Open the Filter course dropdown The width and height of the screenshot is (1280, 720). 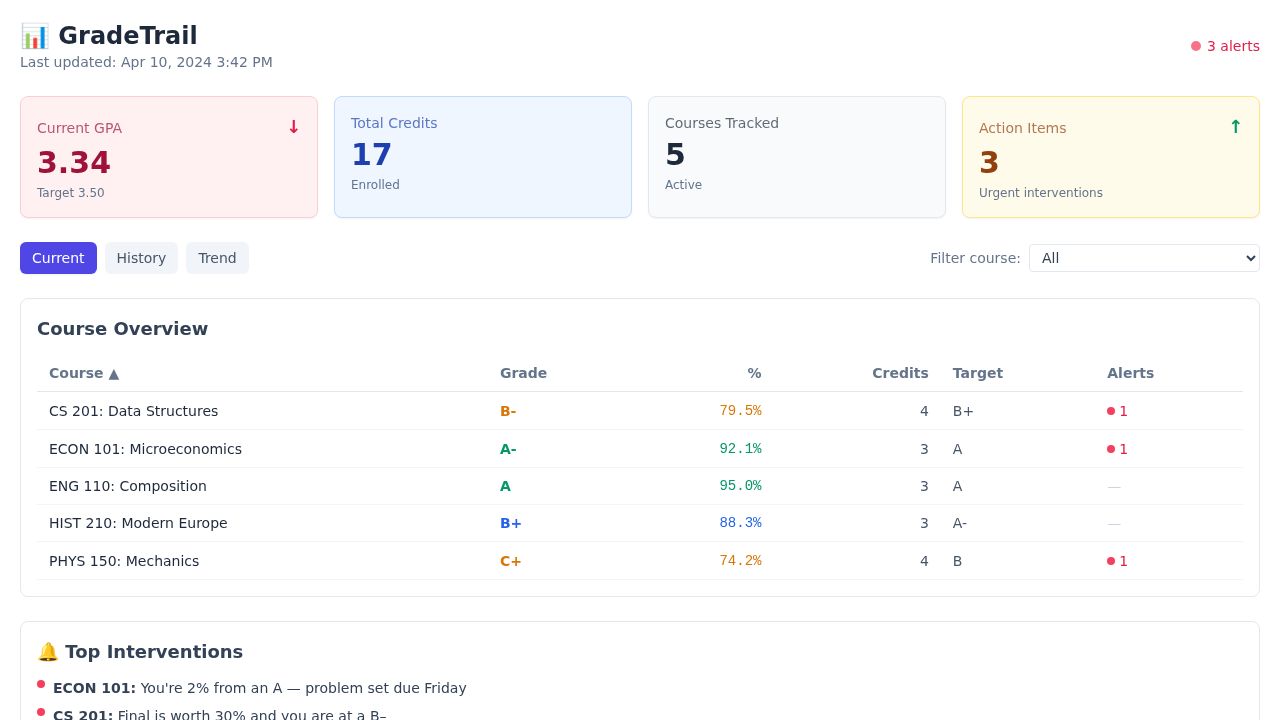pos(1144,258)
